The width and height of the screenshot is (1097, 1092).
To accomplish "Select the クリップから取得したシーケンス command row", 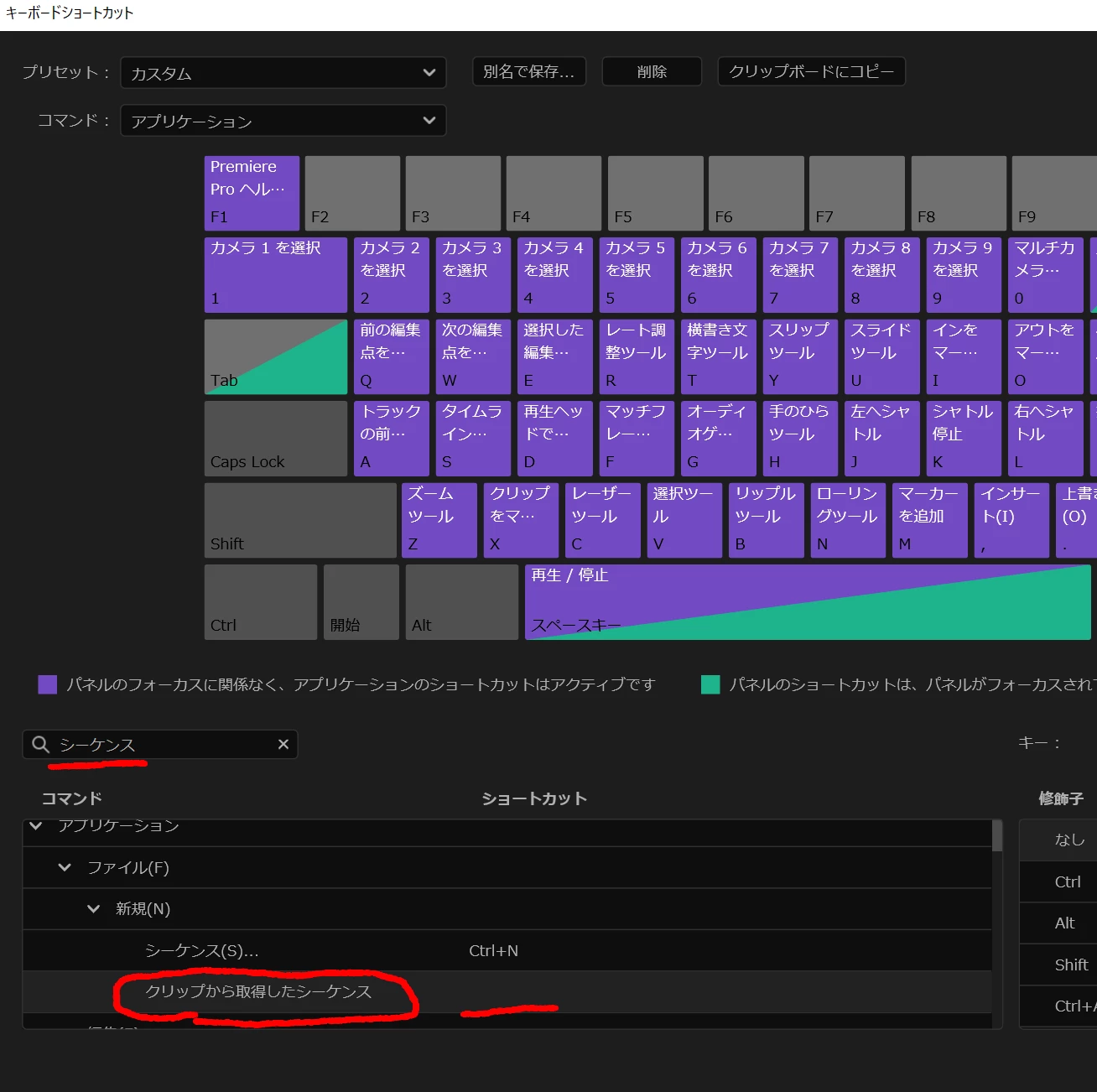I will coord(507,991).
